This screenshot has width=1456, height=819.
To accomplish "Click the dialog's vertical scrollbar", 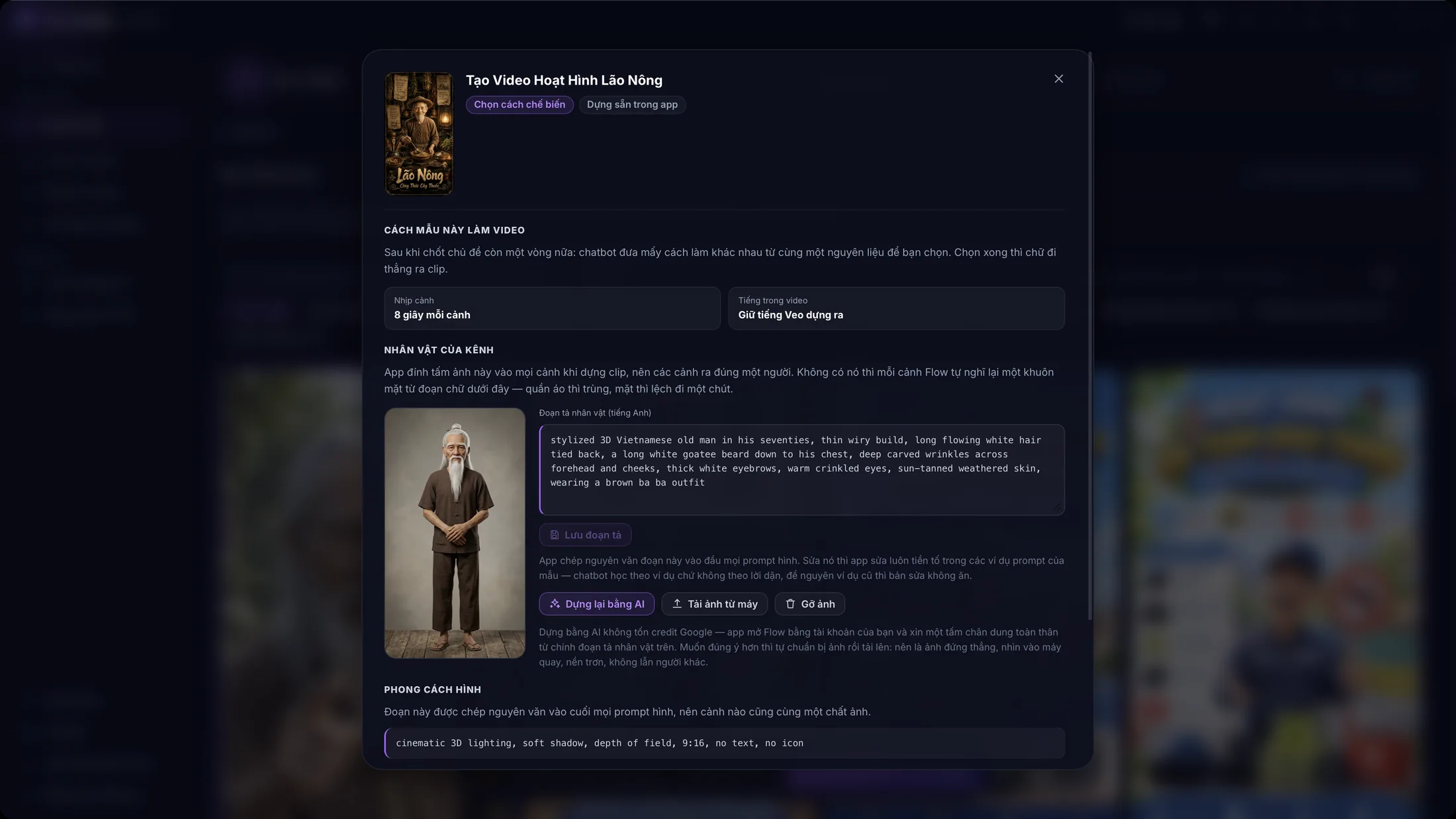I will (1089, 336).
